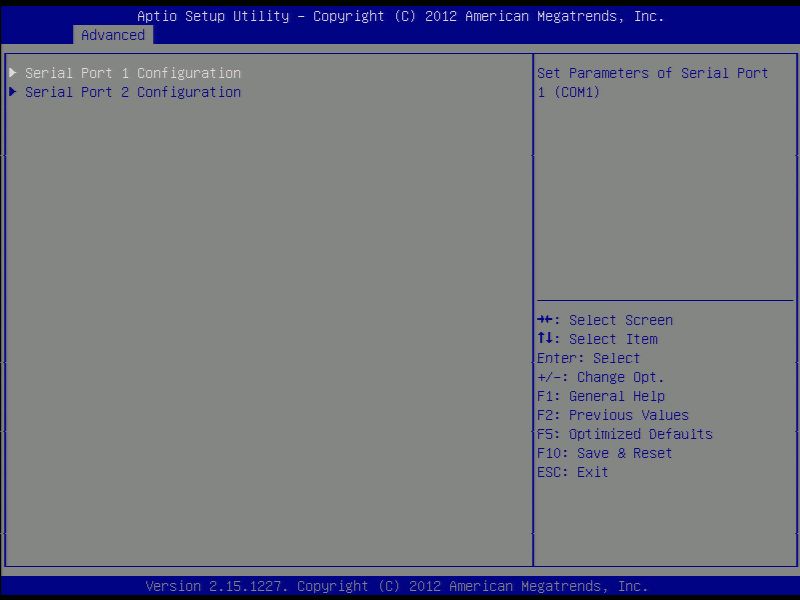Click 'Select Item' hint text

click(613, 339)
